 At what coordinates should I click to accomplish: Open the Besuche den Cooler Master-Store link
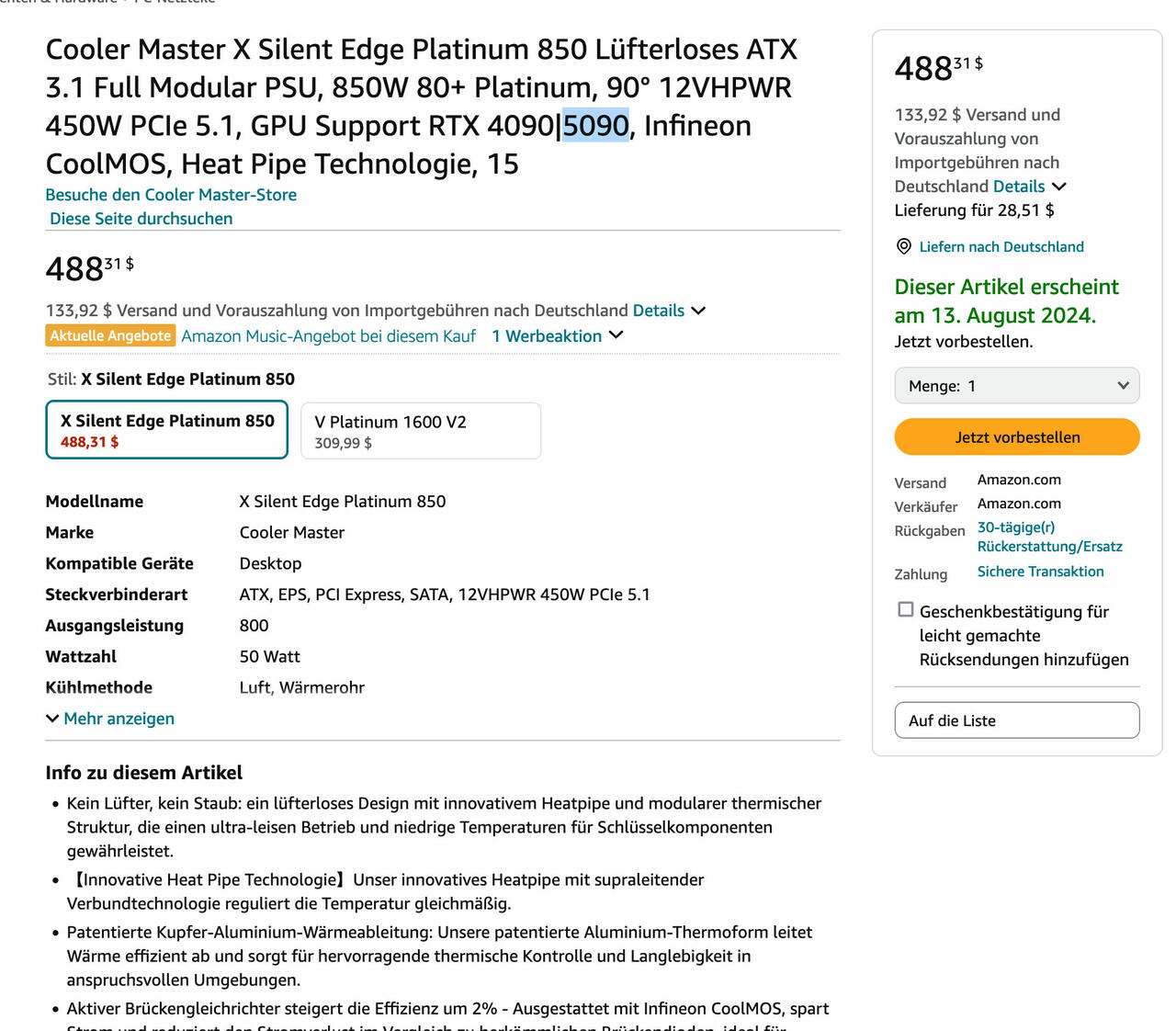click(171, 195)
